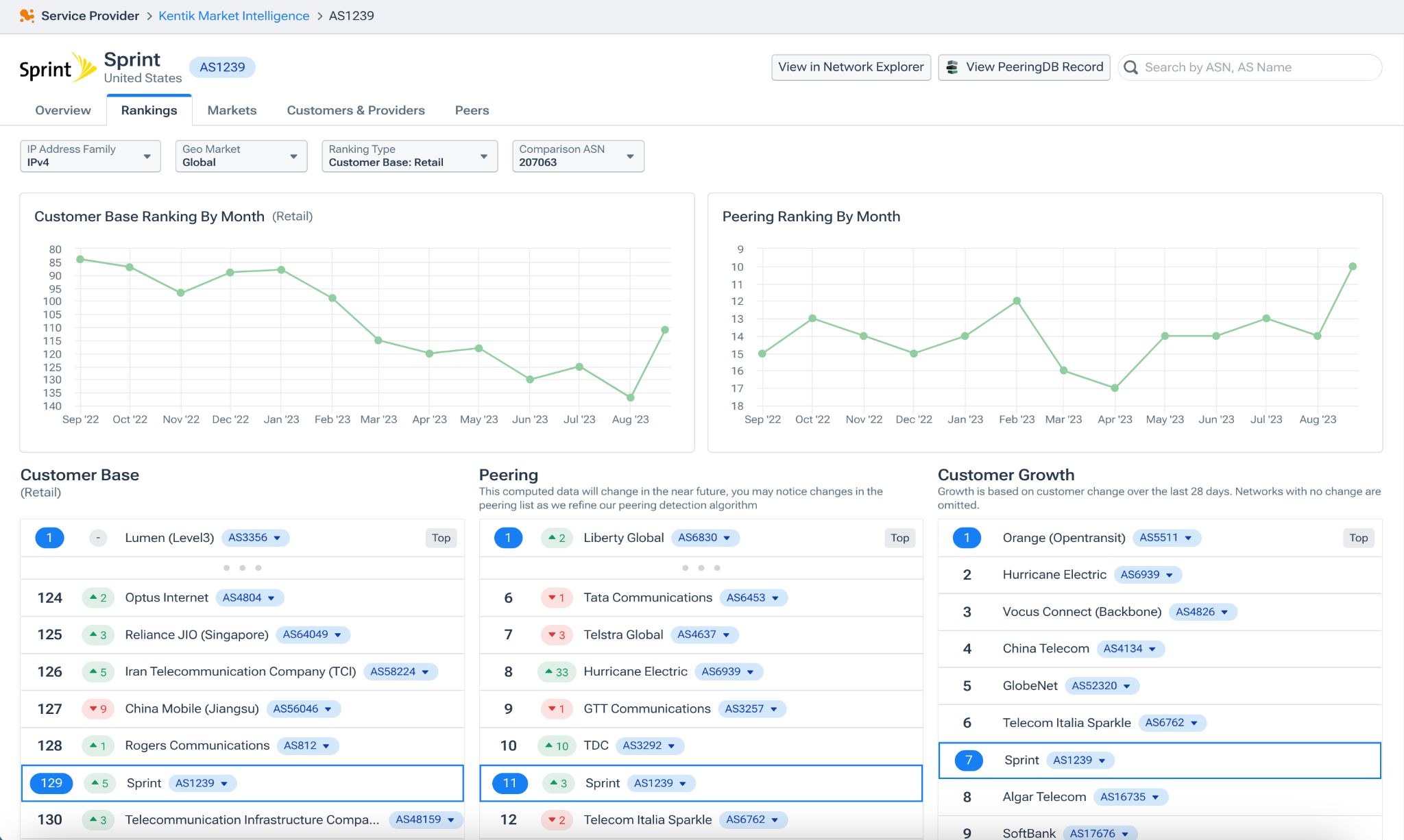Click the rank 1 badge for Orange (Opentransit)
1404x840 pixels.
pos(967,538)
